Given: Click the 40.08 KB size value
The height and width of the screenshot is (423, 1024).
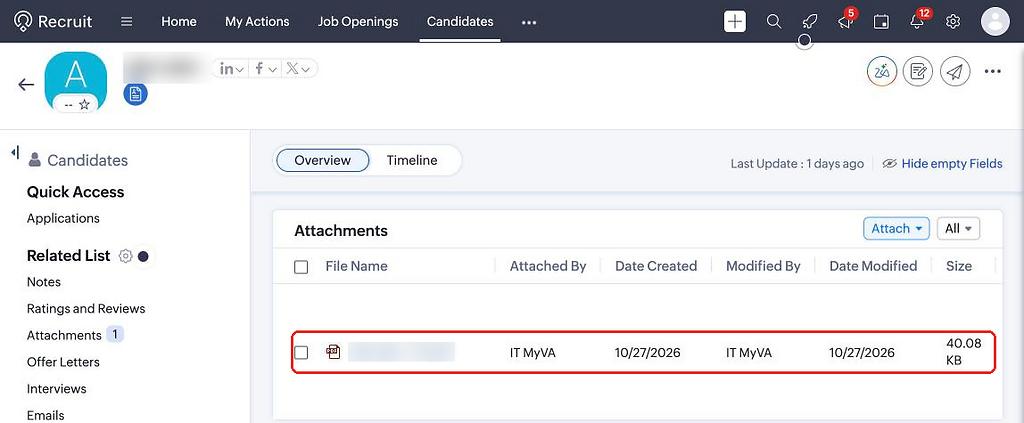Looking at the screenshot, I should 964,352.
